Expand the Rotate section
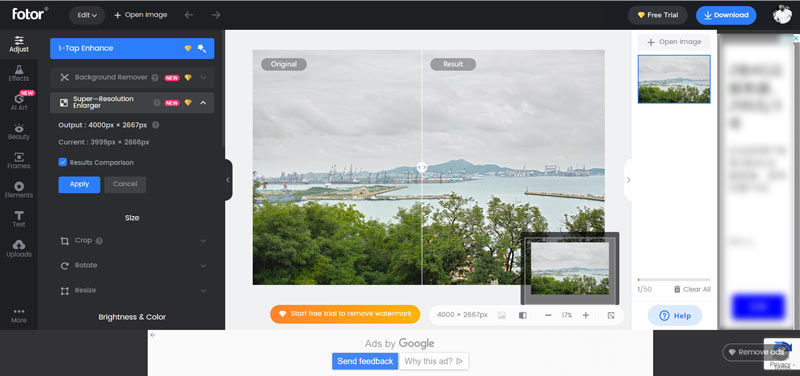 (x=133, y=265)
